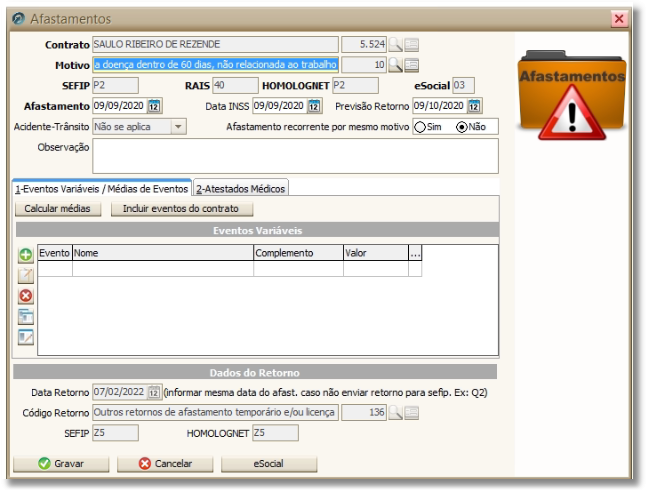The width and height of the screenshot is (647, 493).
Task: Click the red delete event icon
Action: click(x=26, y=296)
